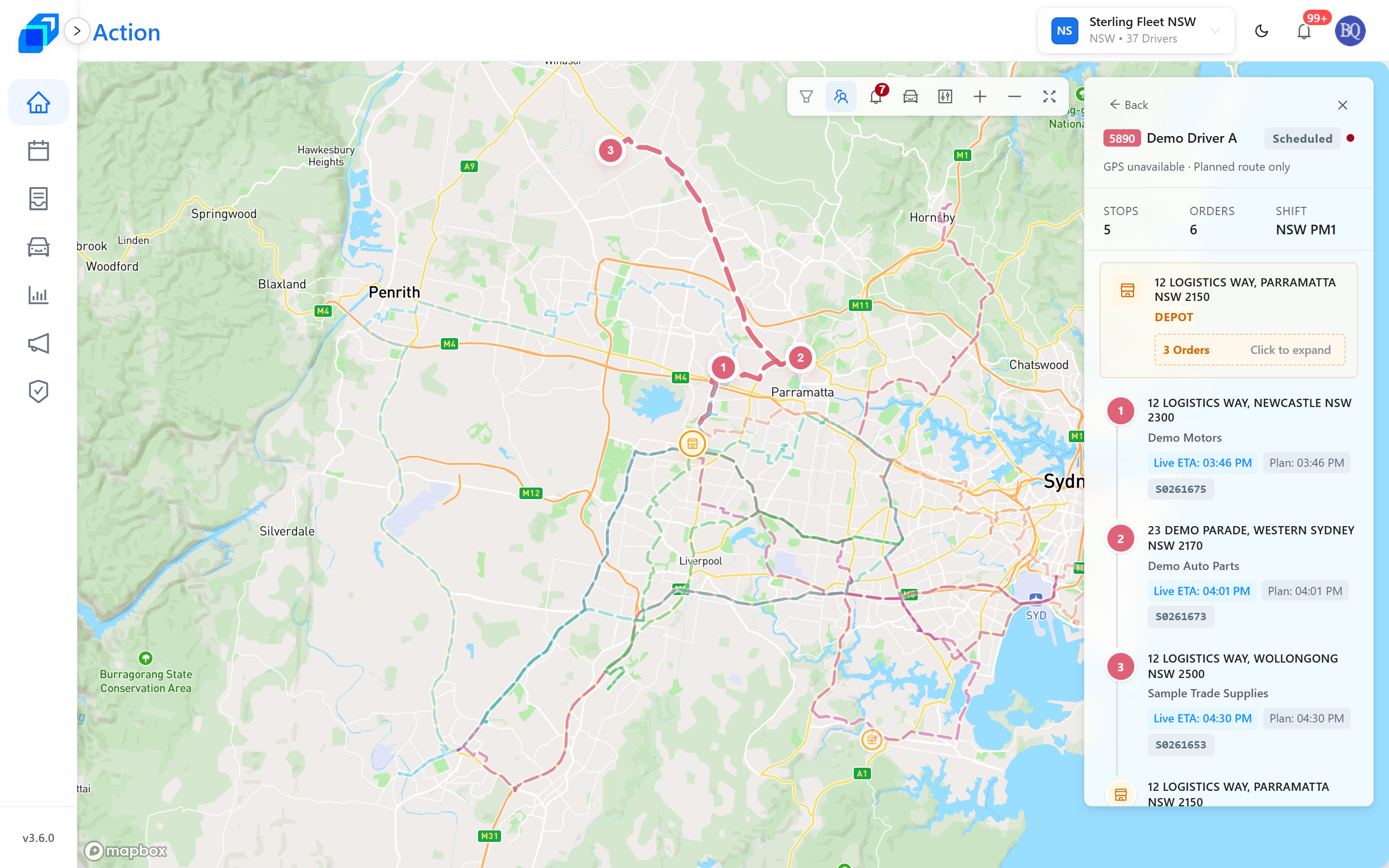Click order tag S0261653
This screenshot has width=1389, height=868.
coord(1181,745)
